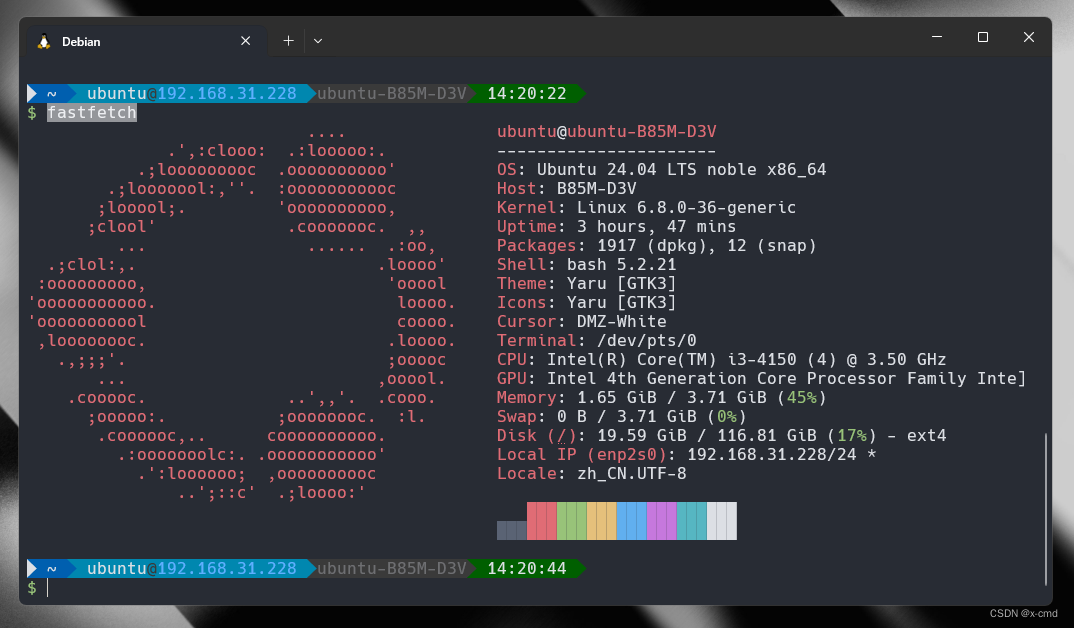Viewport: 1074px width, 628px height.
Task: Click ubuntu-B85M-D3V hostname segment in bottom prompt
Action: tap(391, 568)
